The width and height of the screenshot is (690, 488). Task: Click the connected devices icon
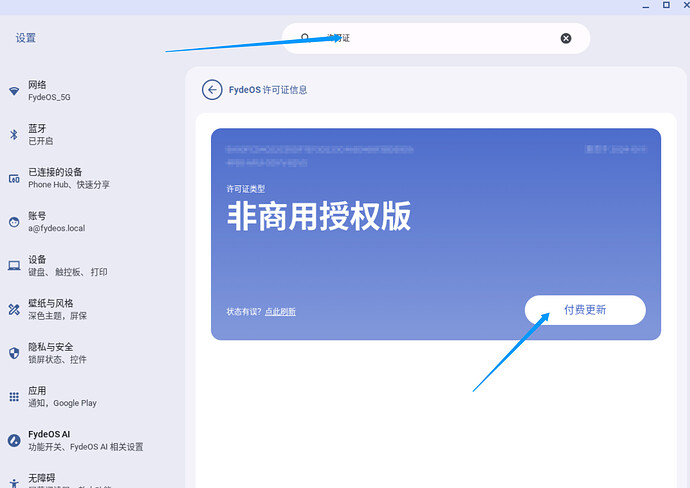[14, 179]
